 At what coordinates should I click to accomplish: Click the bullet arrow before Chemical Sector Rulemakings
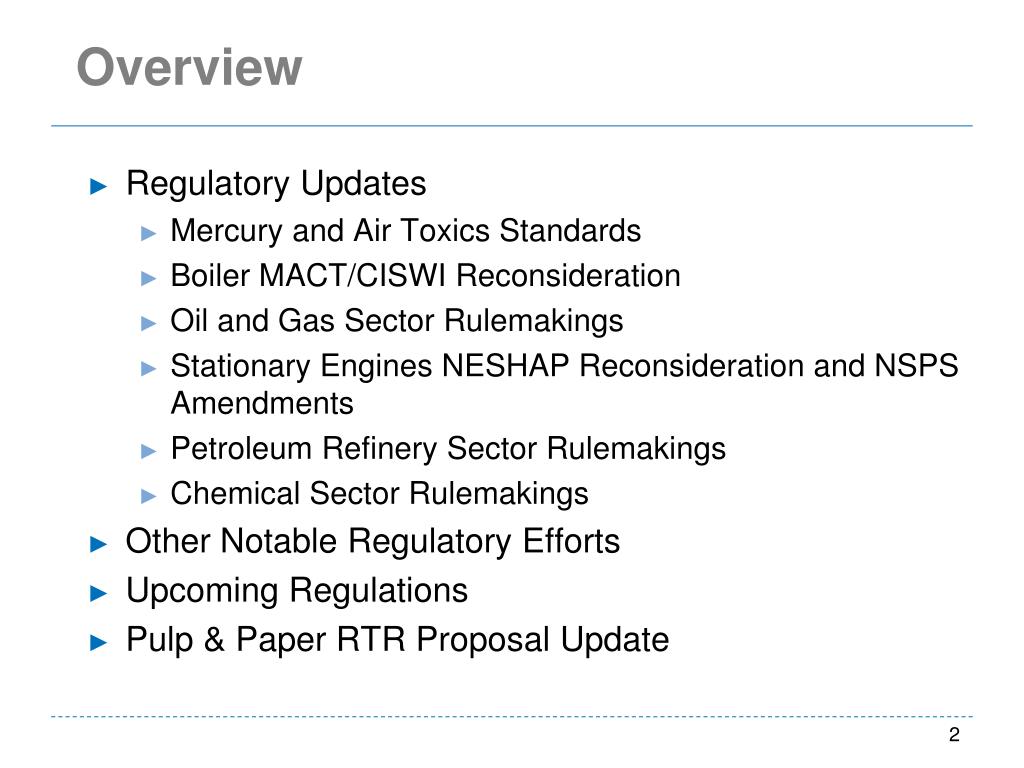[x=149, y=495]
